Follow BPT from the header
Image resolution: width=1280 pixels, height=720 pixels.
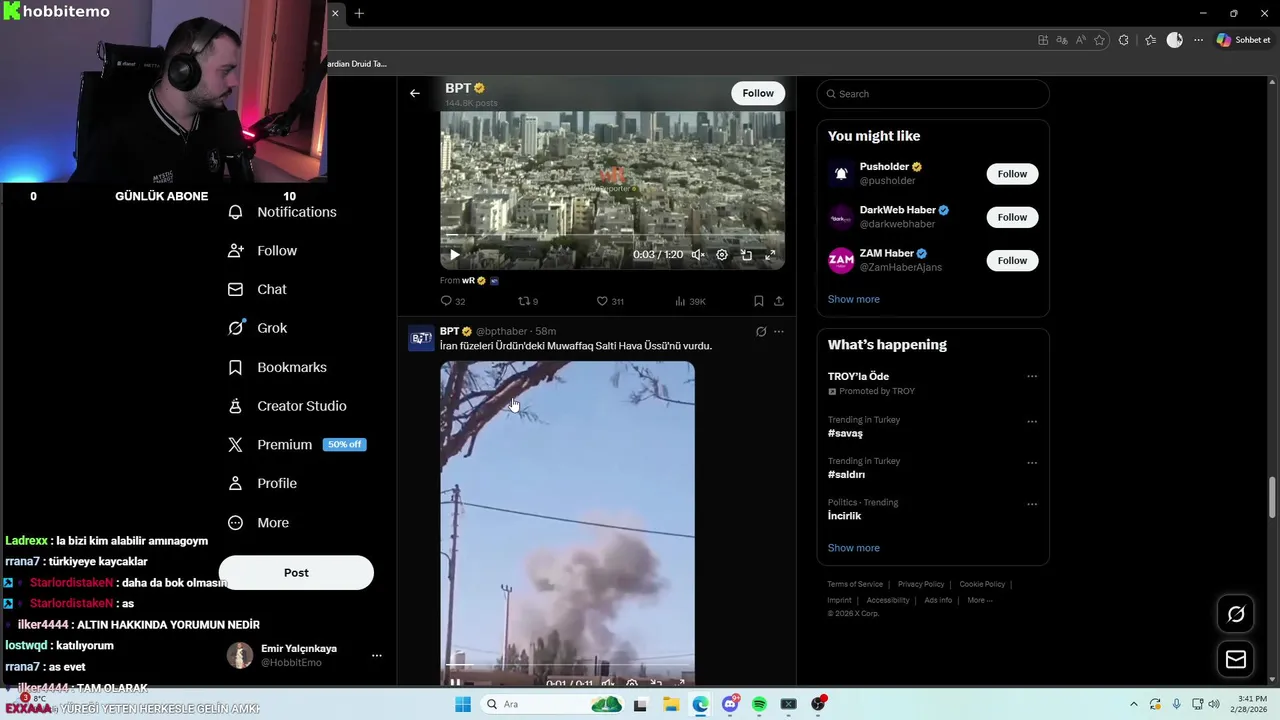(x=758, y=93)
